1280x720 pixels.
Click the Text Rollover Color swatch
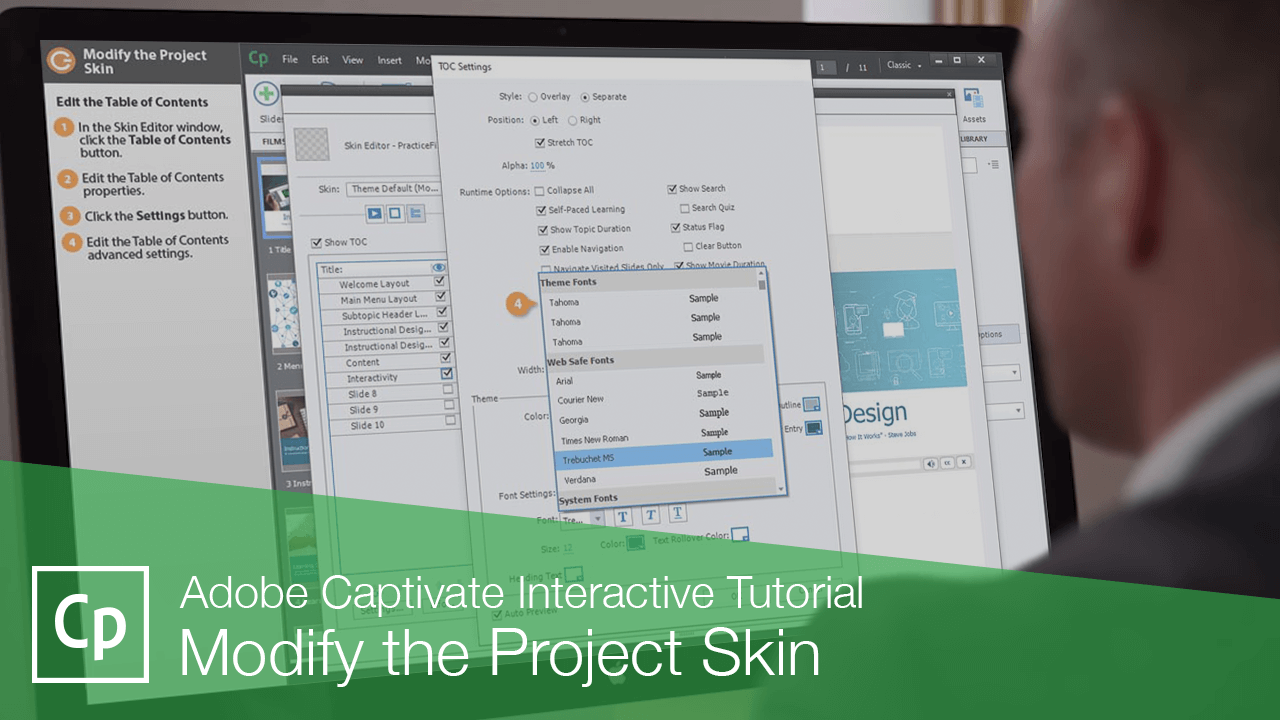click(x=740, y=535)
